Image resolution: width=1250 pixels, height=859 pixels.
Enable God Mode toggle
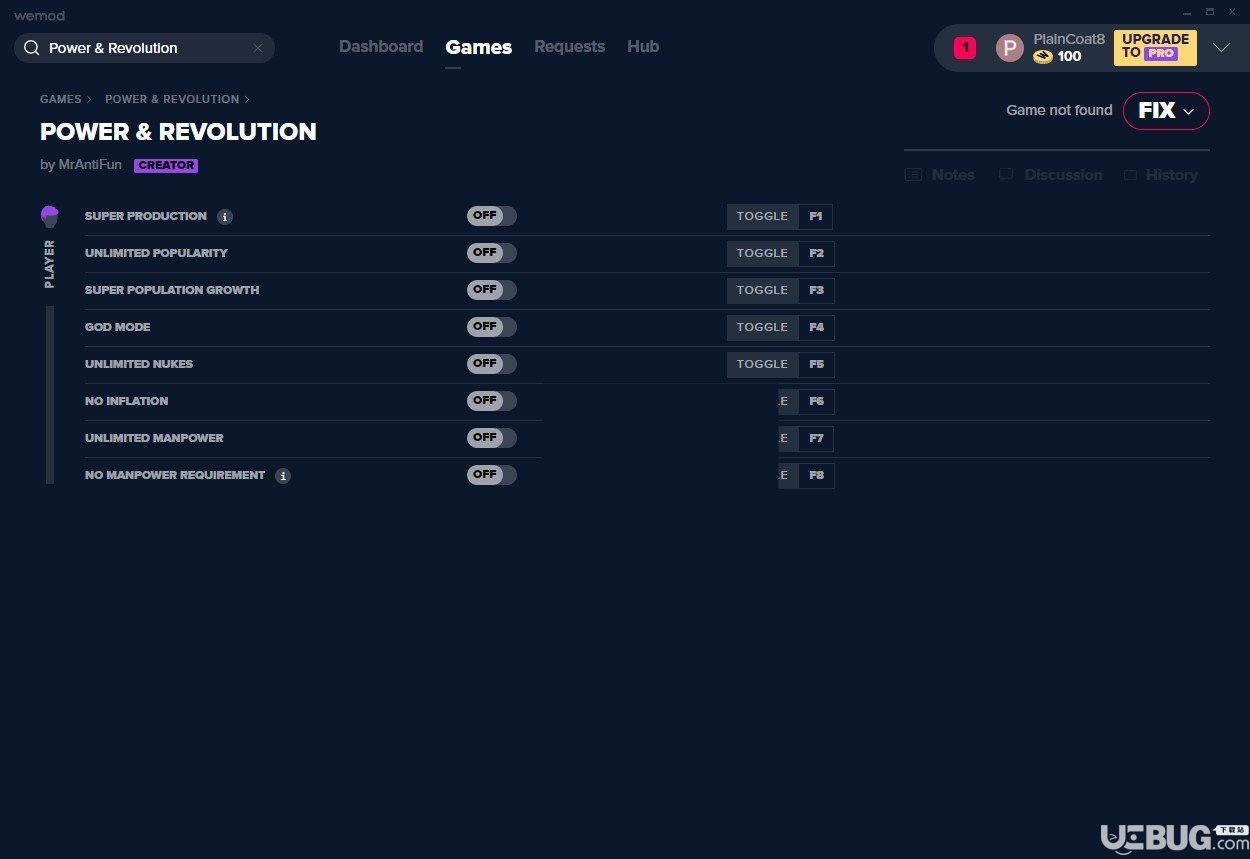(x=492, y=327)
